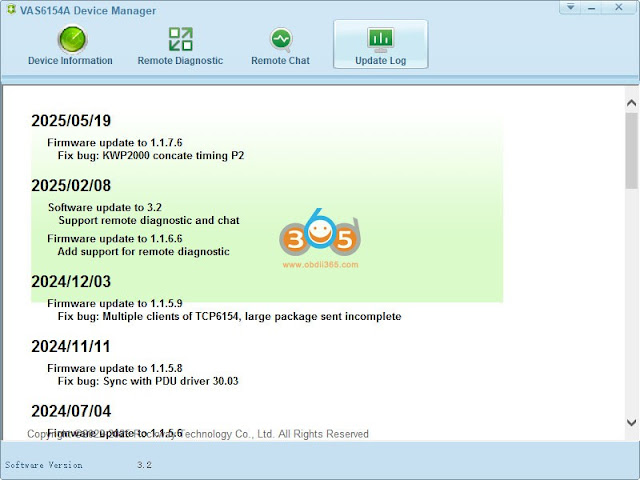This screenshot has width=640, height=480.
Task: Select the Update Log label
Action: [380, 60]
